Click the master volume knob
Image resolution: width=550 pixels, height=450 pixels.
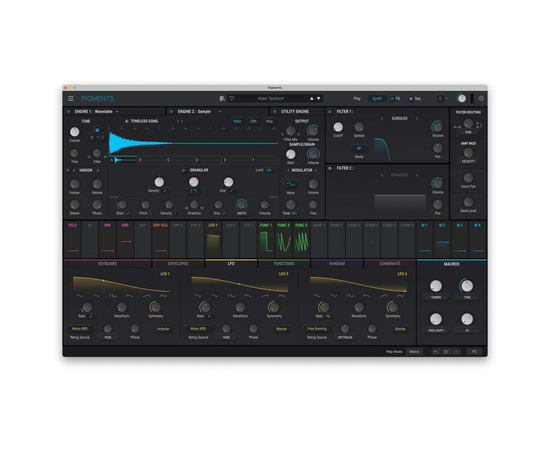462,99
